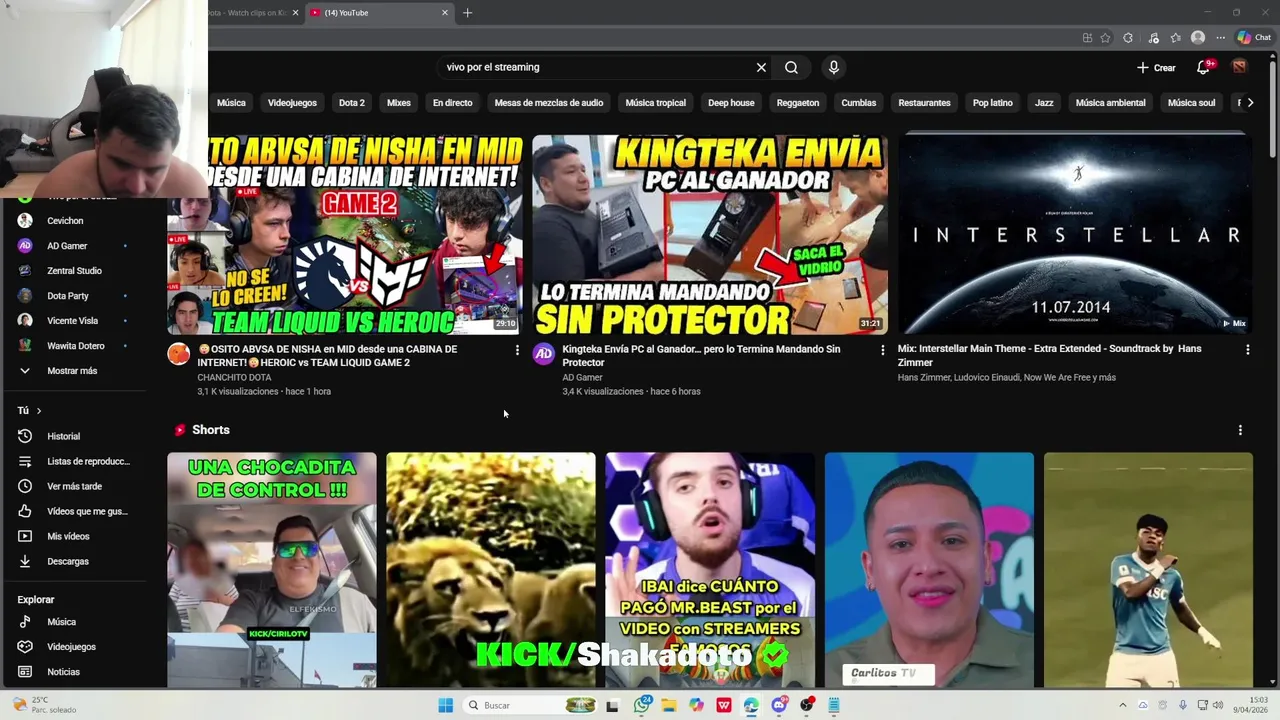1280x720 pixels.
Task: Click the YouTube search magnifier button
Action: [791, 67]
